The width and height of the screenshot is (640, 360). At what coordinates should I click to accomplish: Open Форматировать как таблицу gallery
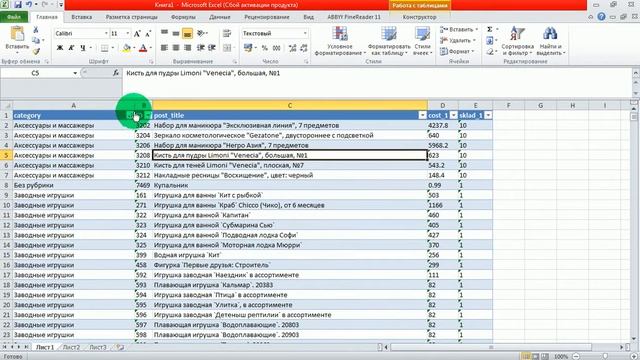[389, 41]
